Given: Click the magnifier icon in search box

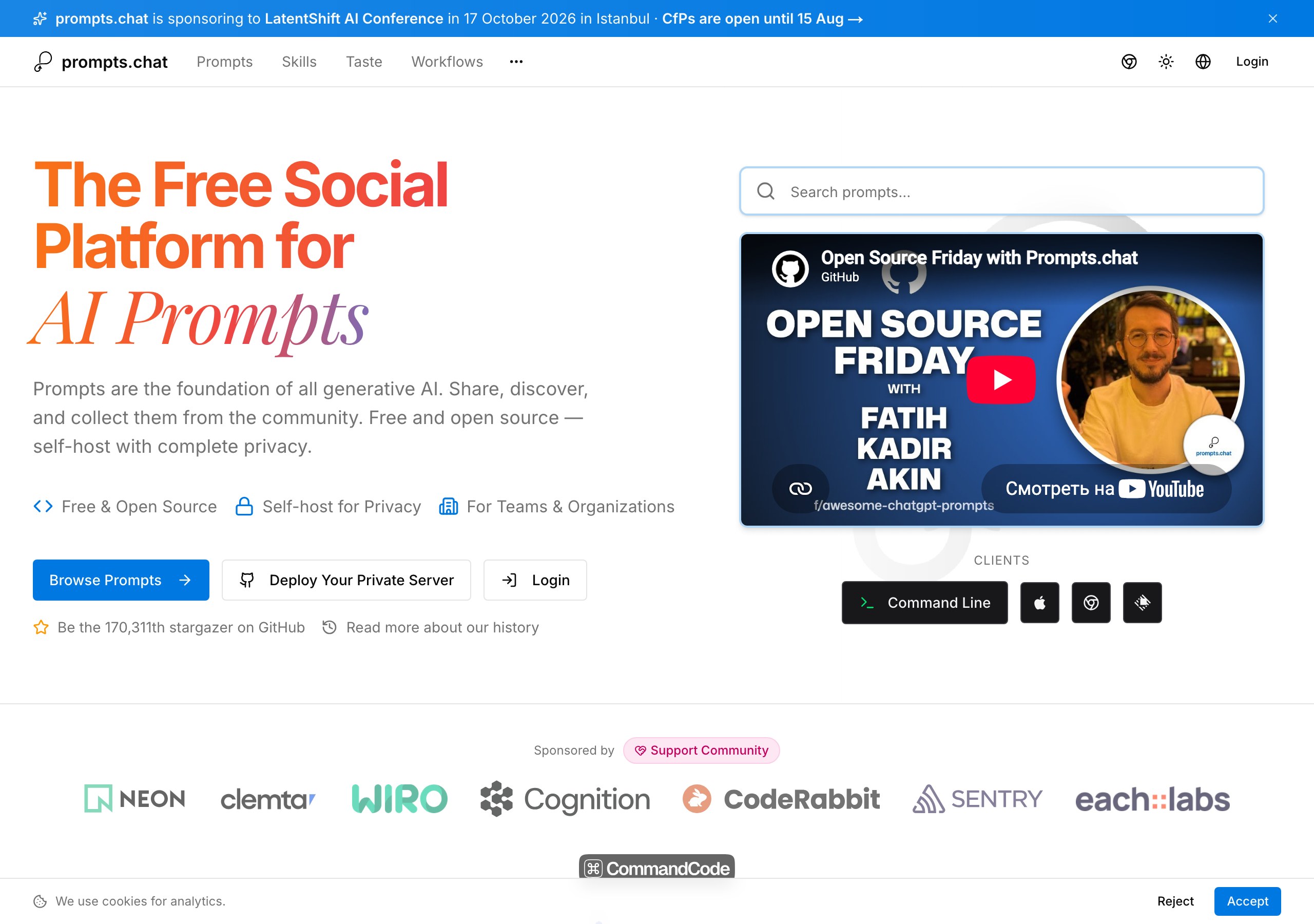Looking at the screenshot, I should [766, 191].
